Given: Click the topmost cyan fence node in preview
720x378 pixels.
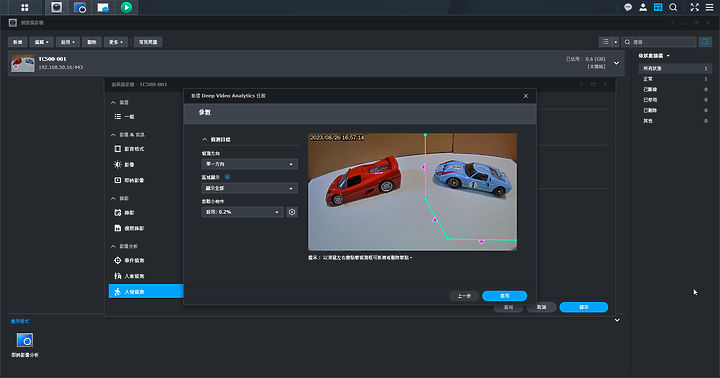Looking at the screenshot, I should click(425, 135).
